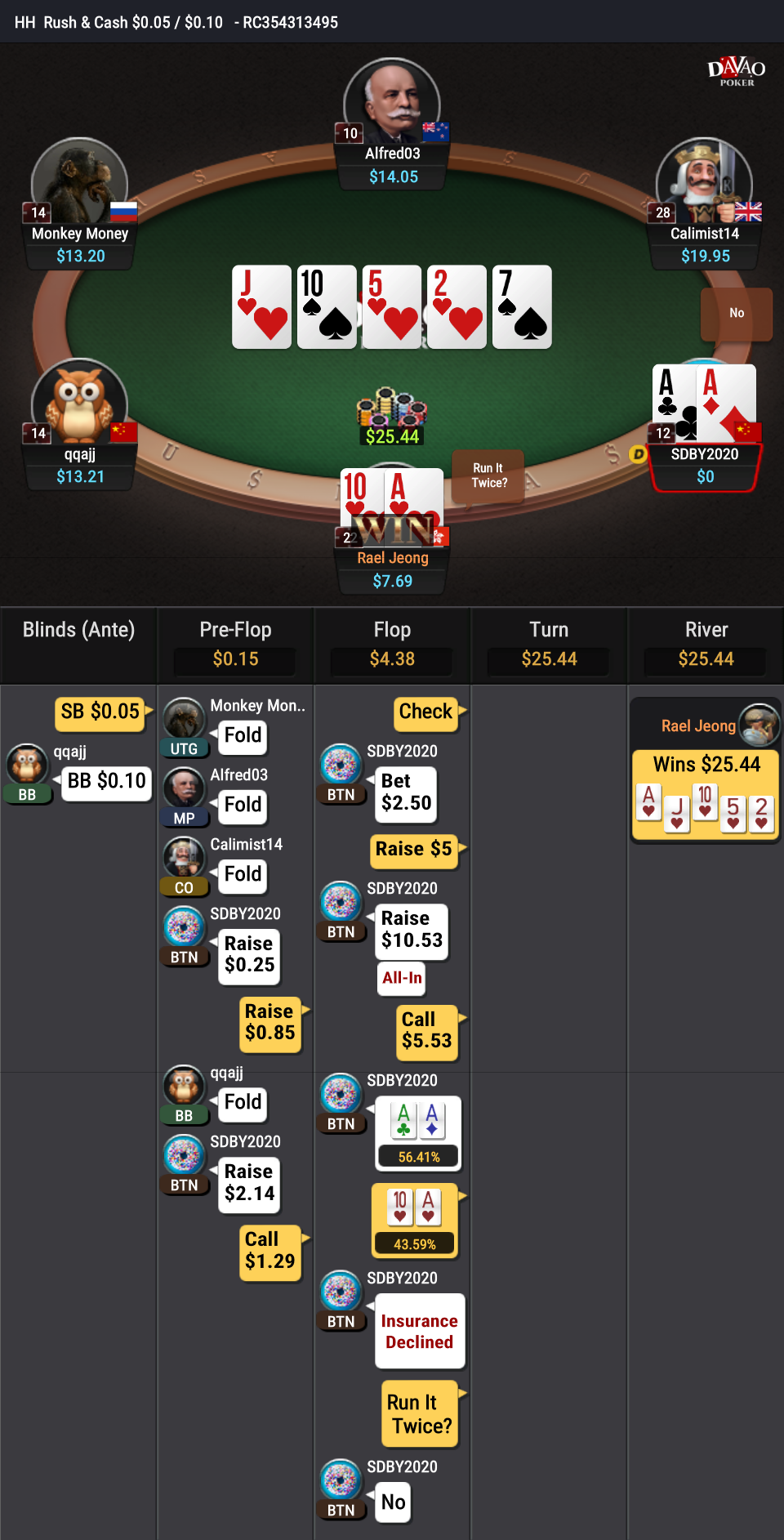Click the Jack of hearts board card
The width and height of the screenshot is (784, 1540).
[x=261, y=306]
